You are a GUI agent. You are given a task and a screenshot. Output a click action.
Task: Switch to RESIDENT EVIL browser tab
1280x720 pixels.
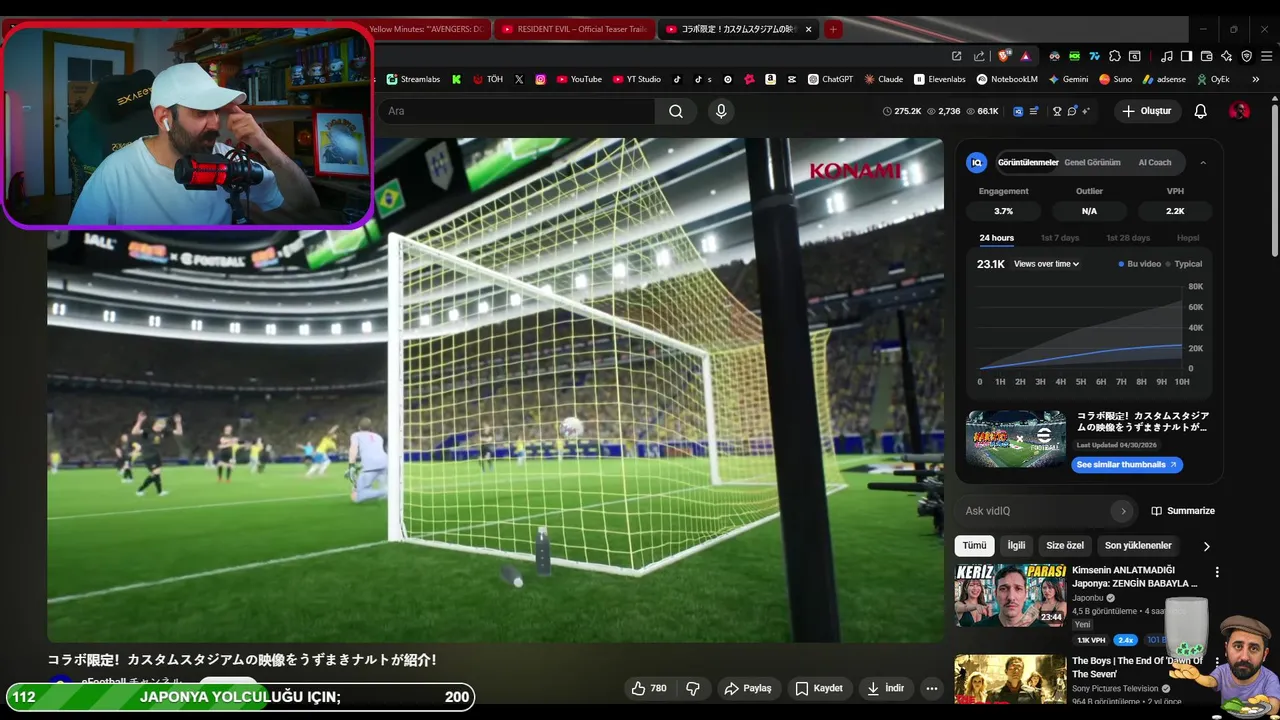574,29
